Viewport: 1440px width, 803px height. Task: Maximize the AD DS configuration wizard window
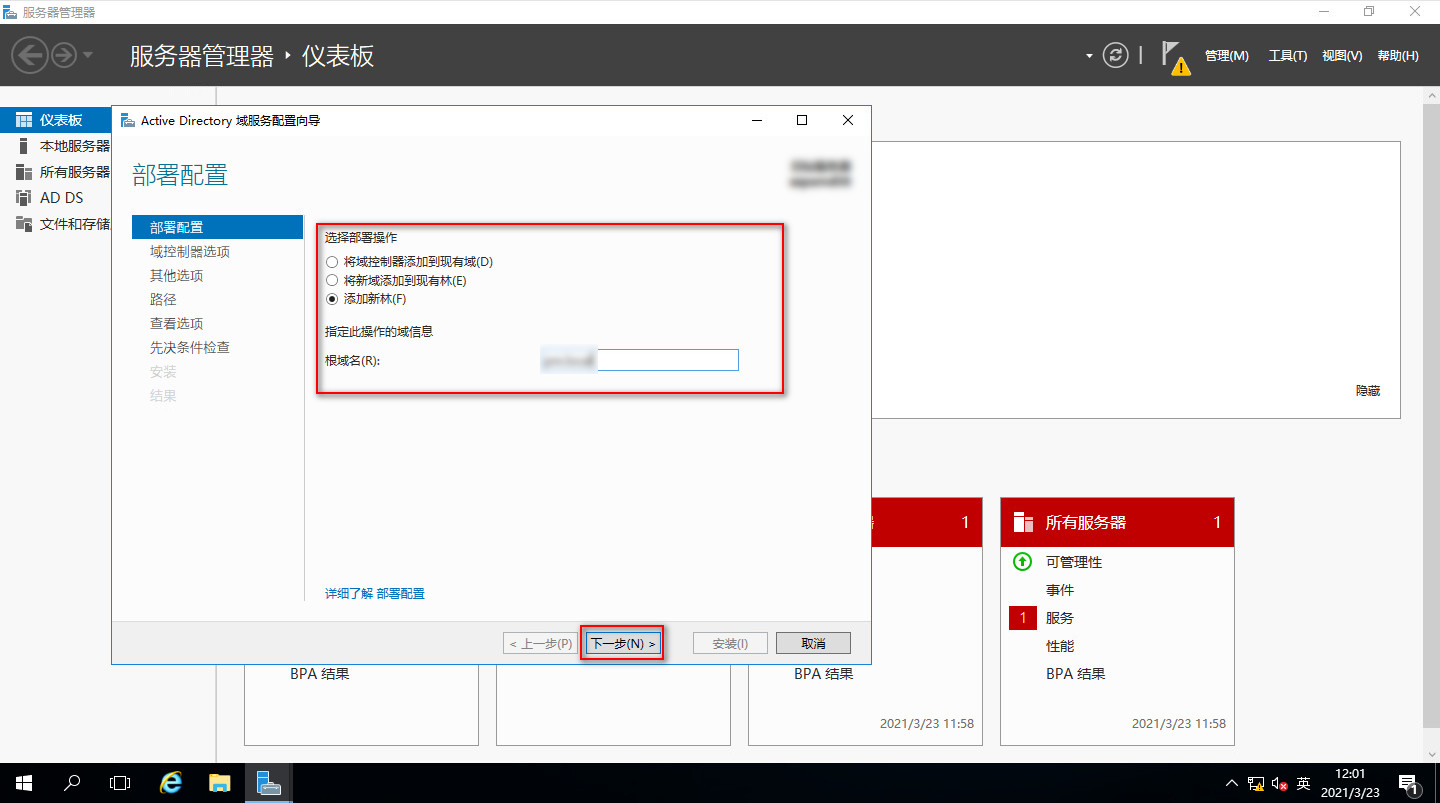pos(802,120)
